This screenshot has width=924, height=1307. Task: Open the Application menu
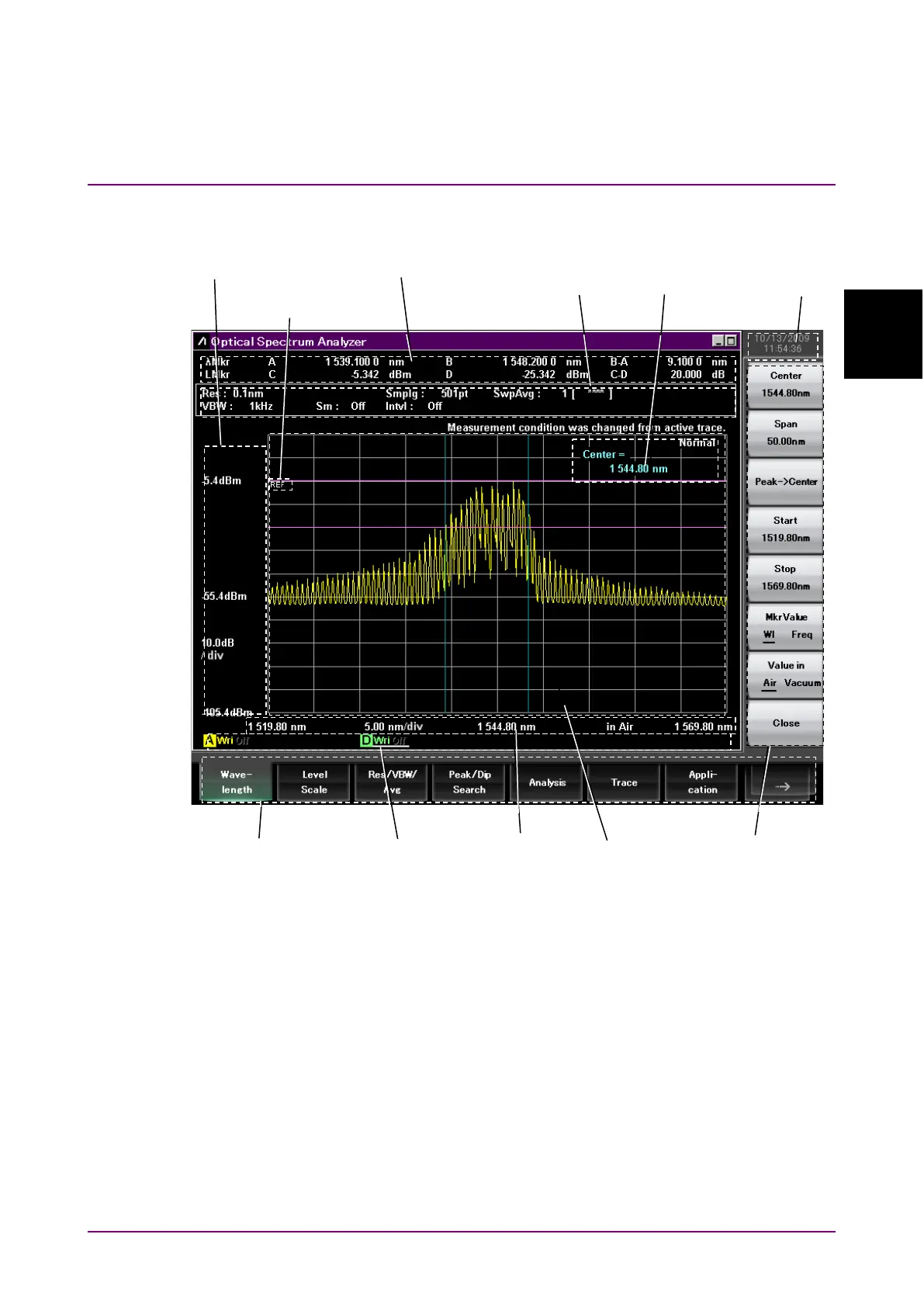702,782
